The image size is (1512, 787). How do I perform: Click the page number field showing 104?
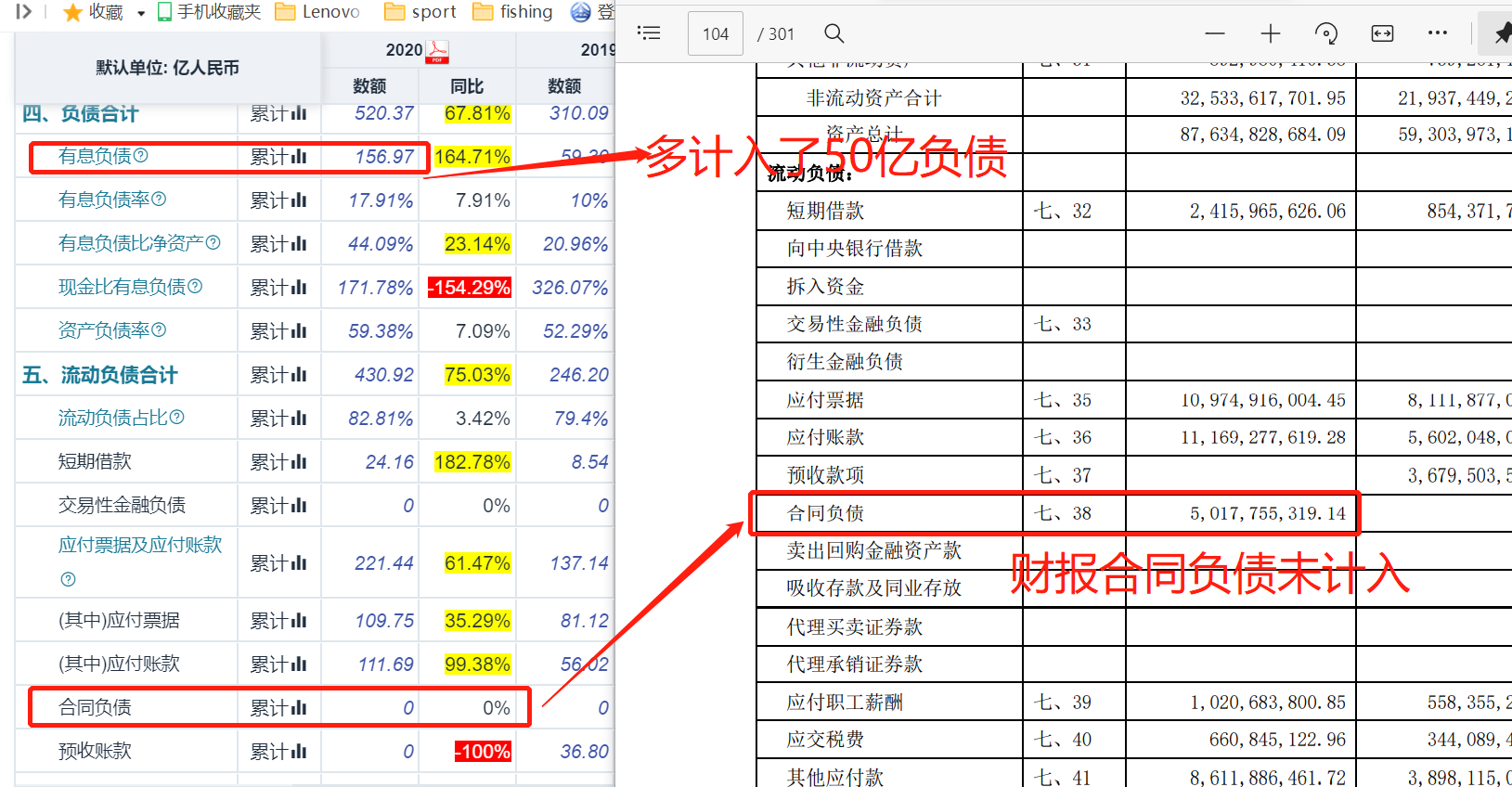tap(715, 33)
